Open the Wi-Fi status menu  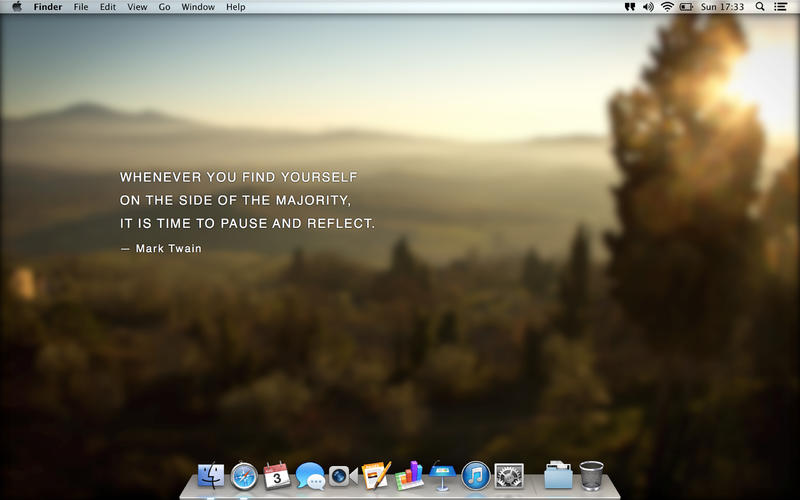coord(667,7)
